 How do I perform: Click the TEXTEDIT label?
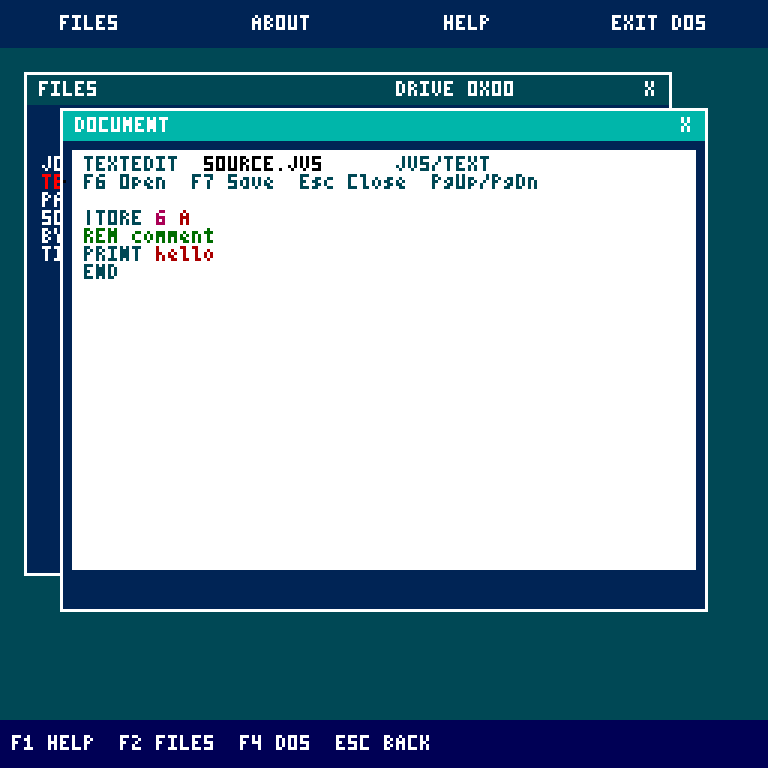130,164
